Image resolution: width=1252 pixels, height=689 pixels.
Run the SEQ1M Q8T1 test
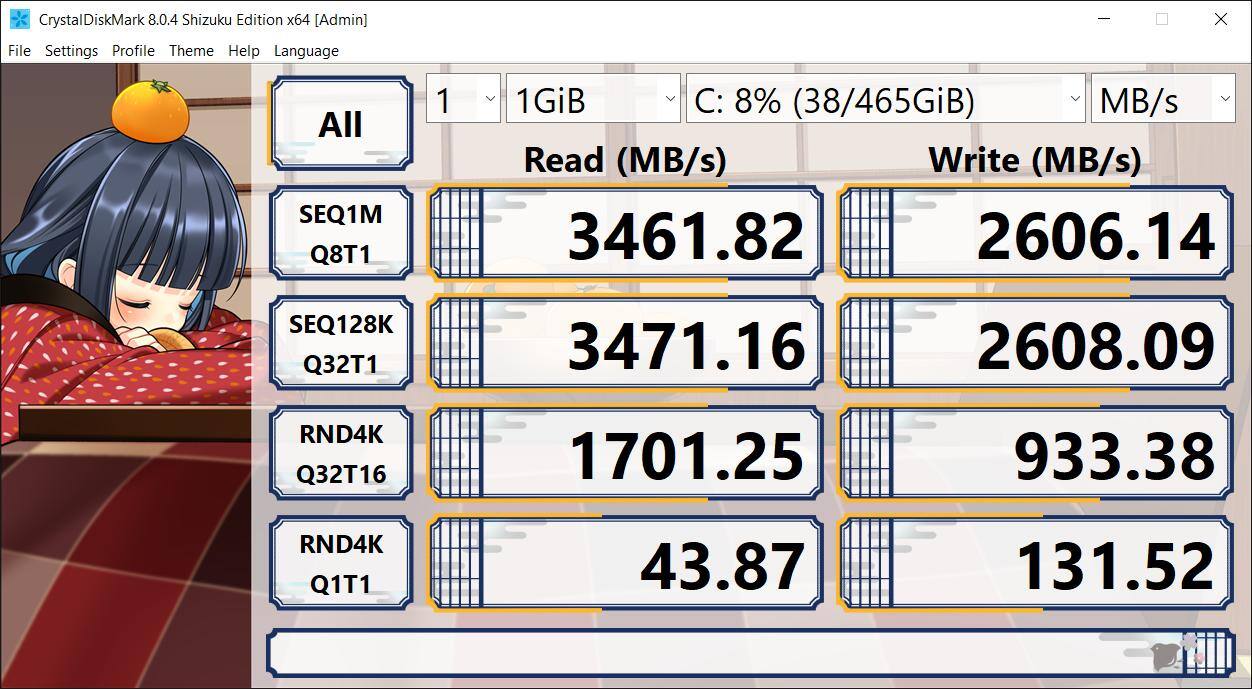point(340,234)
